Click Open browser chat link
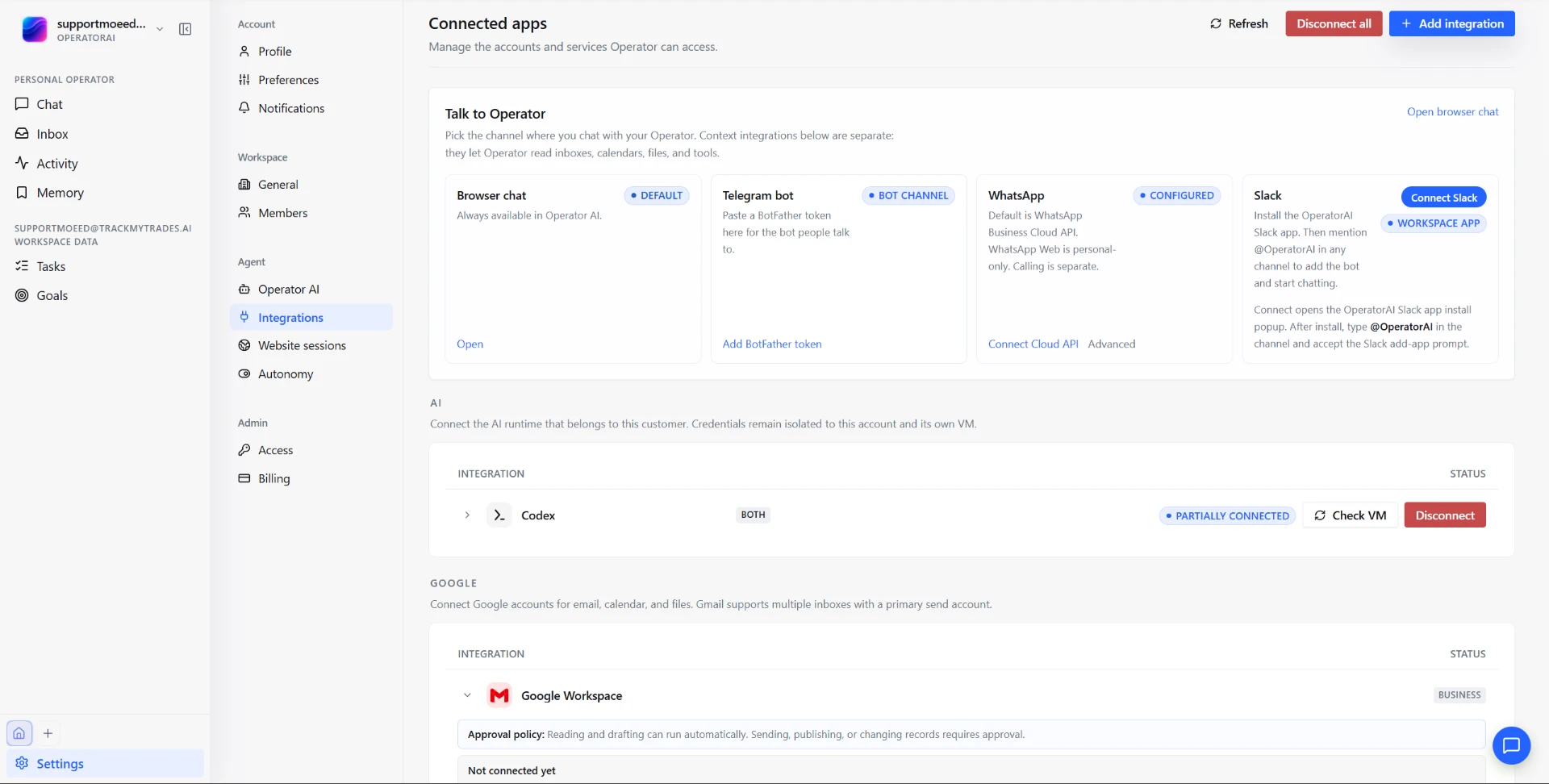This screenshot has height=784, width=1549. 1452,112
